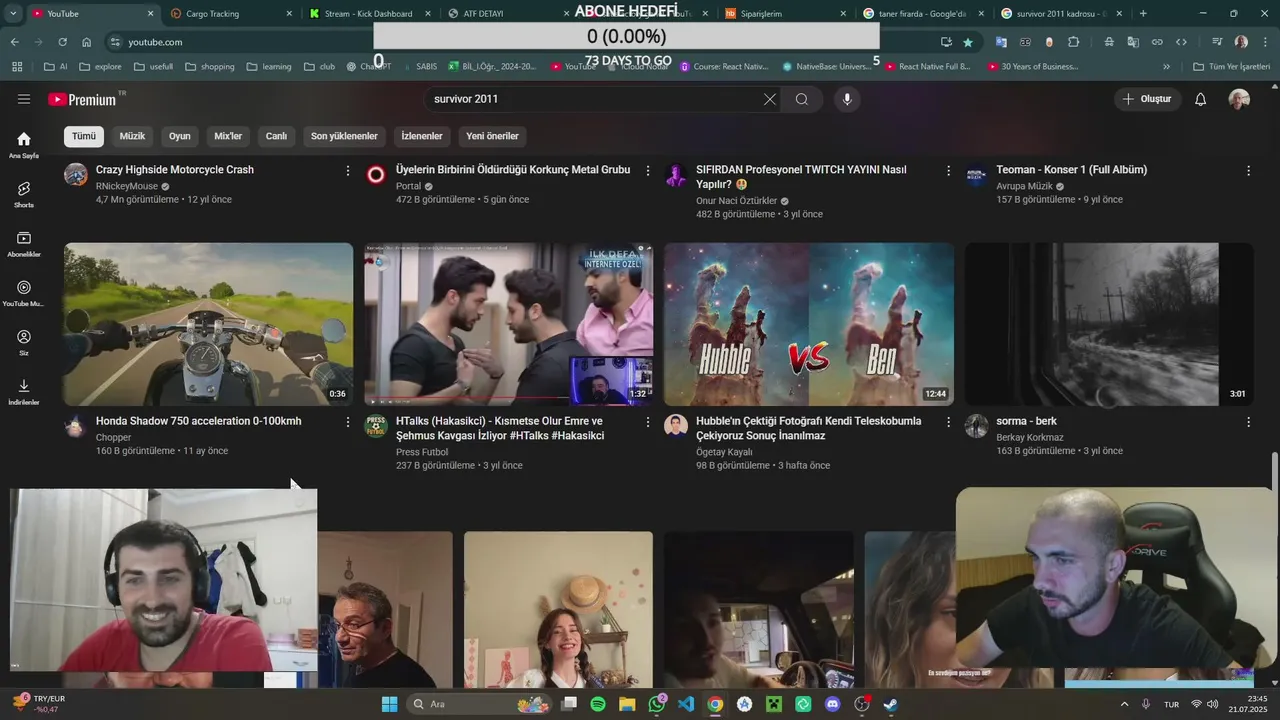Image resolution: width=1280 pixels, height=720 pixels.
Task: Select the Oyun filter chip
Action: click(180, 136)
